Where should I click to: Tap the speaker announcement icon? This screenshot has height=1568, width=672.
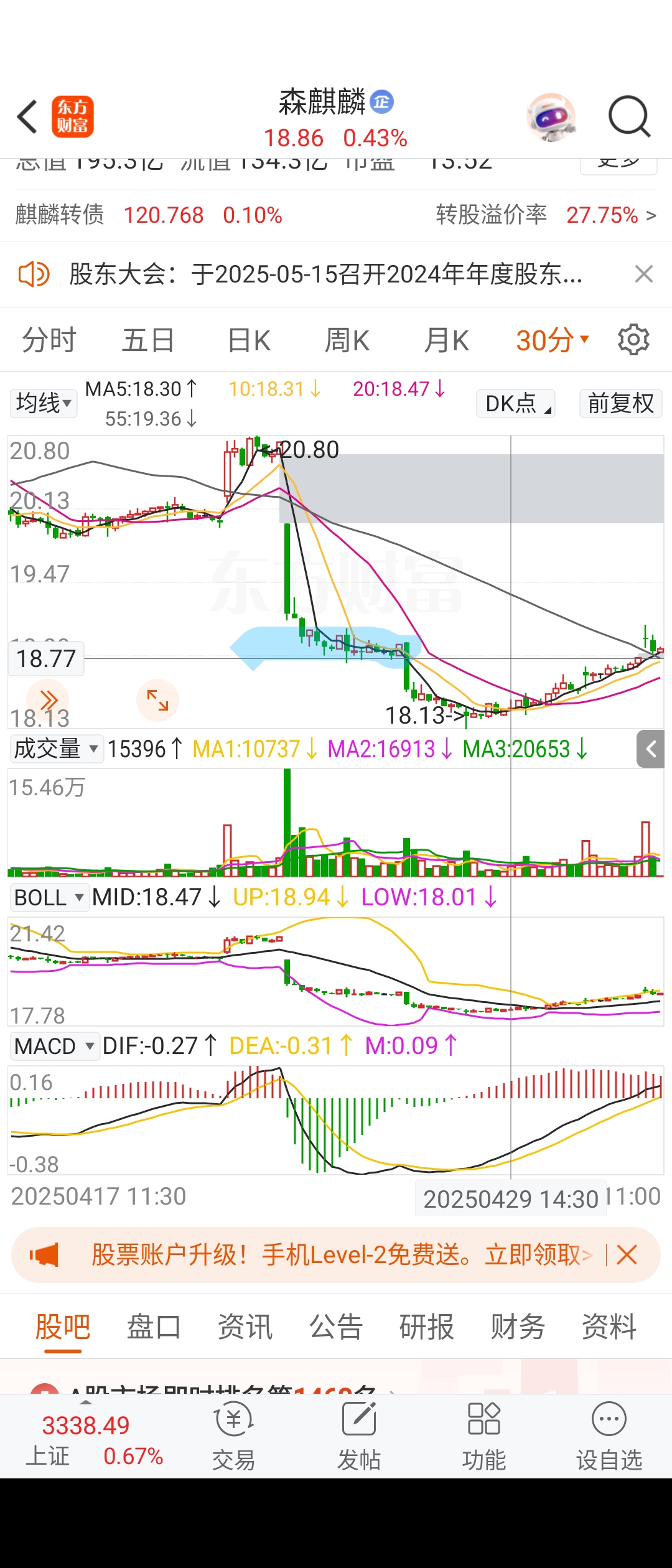pyautogui.click(x=33, y=274)
